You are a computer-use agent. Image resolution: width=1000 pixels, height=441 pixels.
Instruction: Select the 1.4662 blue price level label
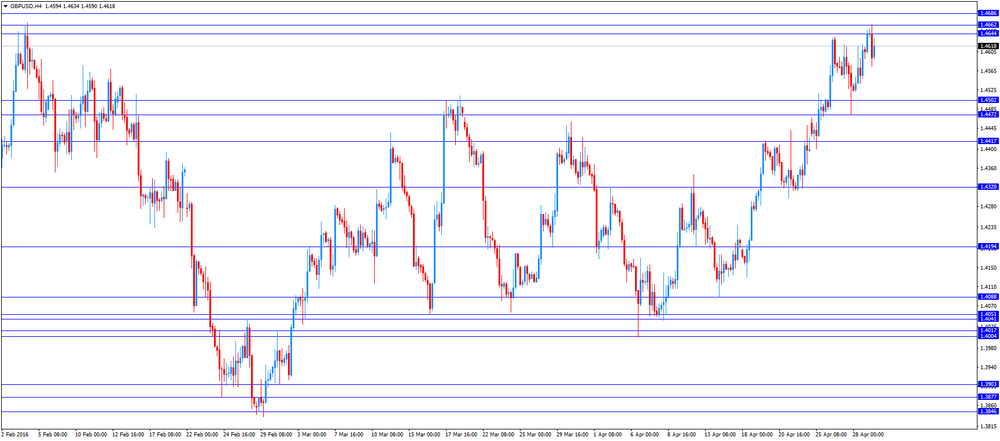point(988,25)
